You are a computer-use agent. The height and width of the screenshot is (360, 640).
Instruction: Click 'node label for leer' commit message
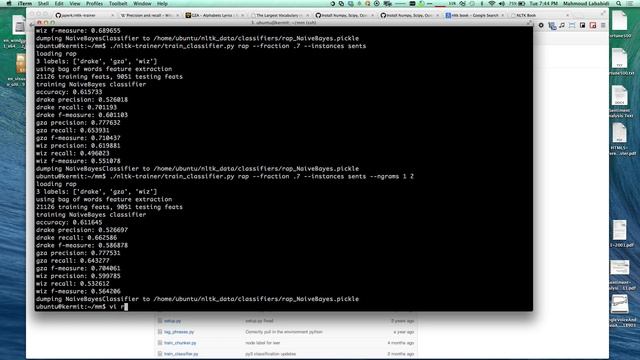point(263,343)
